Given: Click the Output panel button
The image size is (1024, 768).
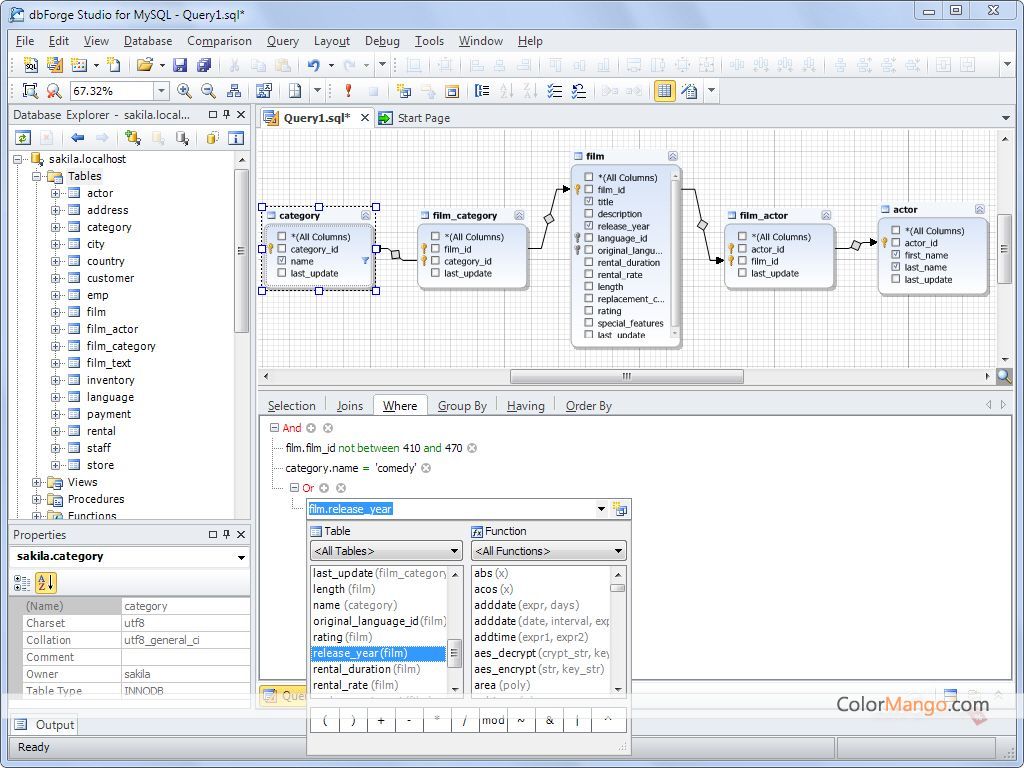Looking at the screenshot, I should point(44,725).
